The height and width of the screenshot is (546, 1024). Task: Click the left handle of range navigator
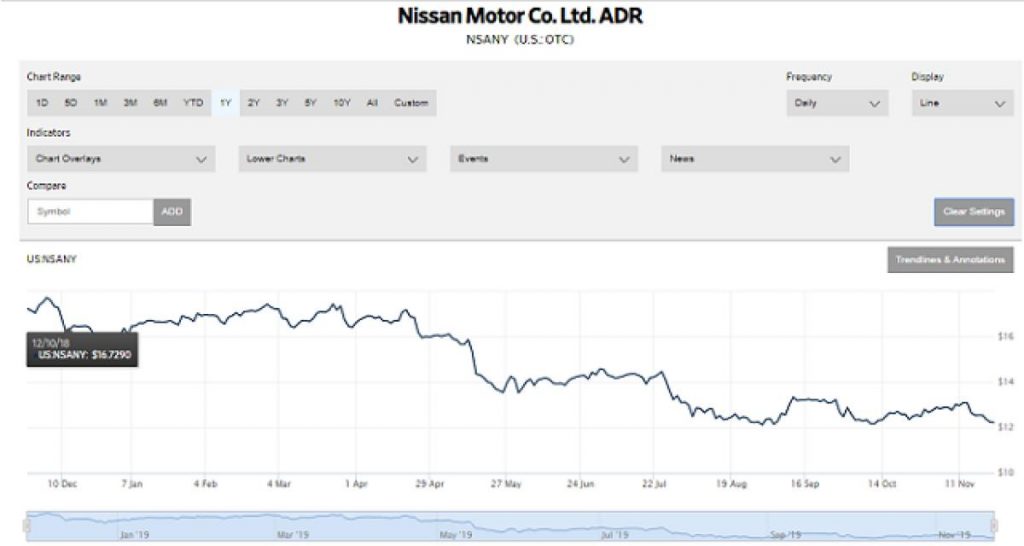tap(27, 525)
